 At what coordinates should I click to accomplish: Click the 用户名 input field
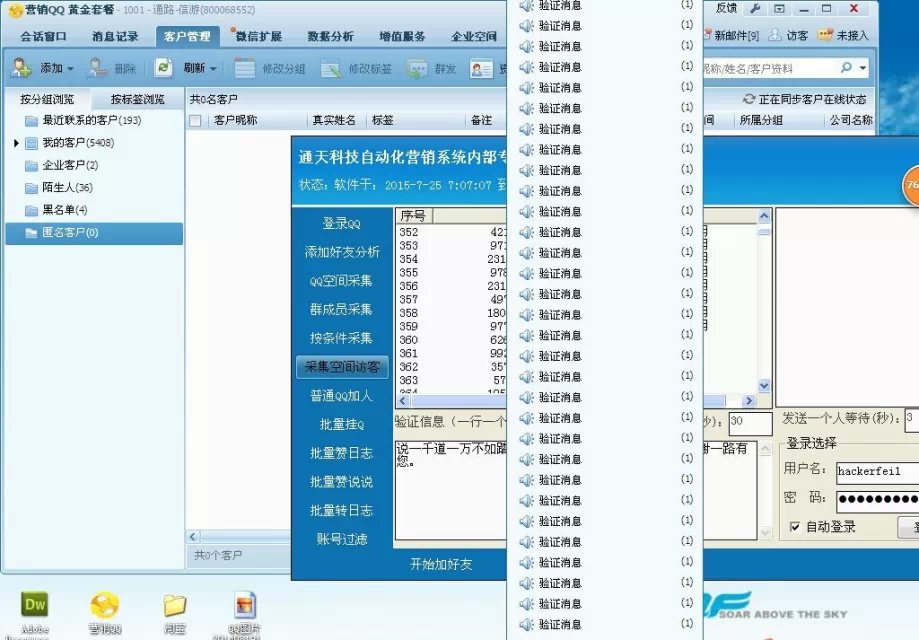pos(877,471)
